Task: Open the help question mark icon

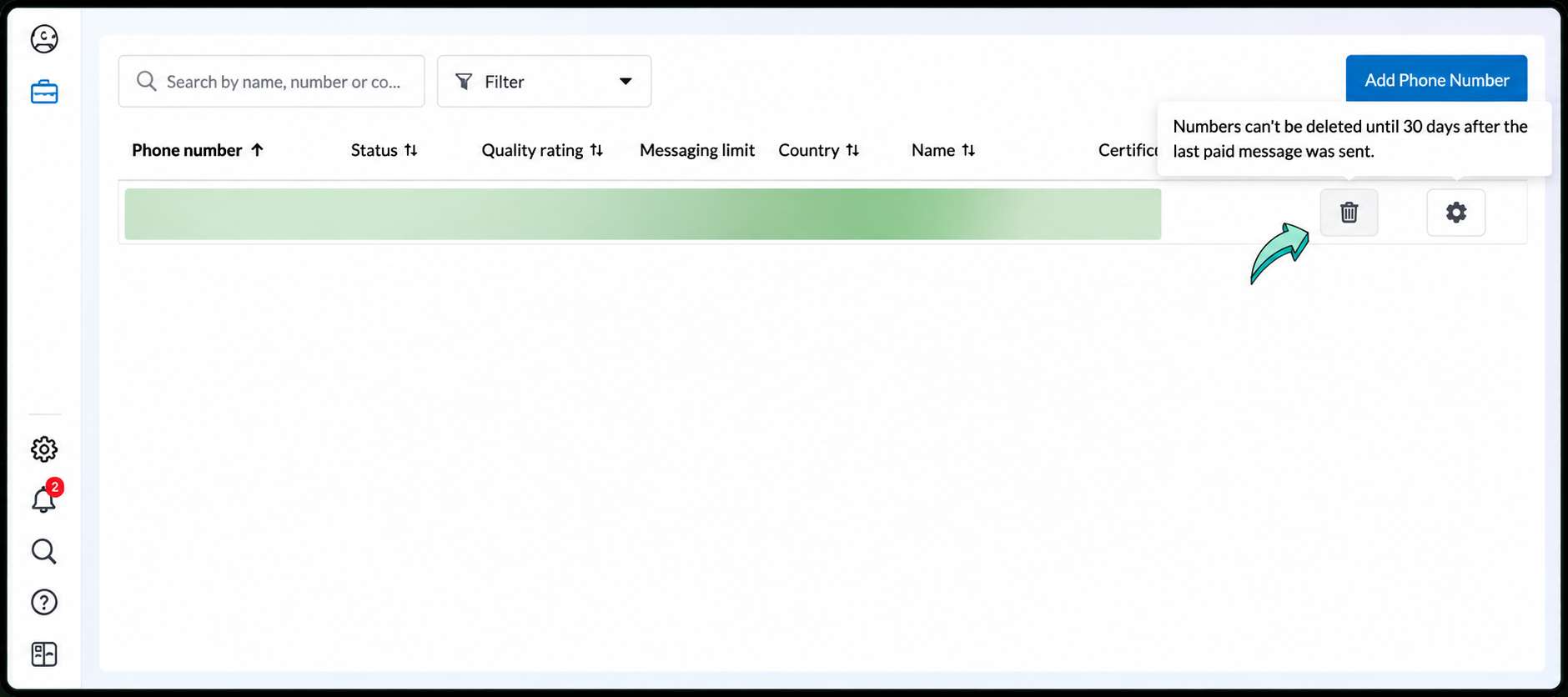Action: 44,602
